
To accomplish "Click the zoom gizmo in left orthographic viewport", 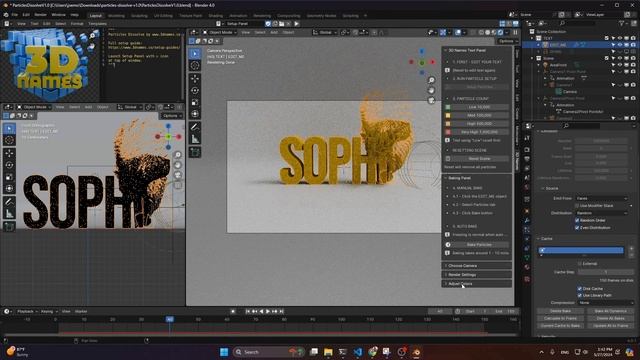I will [178, 155].
